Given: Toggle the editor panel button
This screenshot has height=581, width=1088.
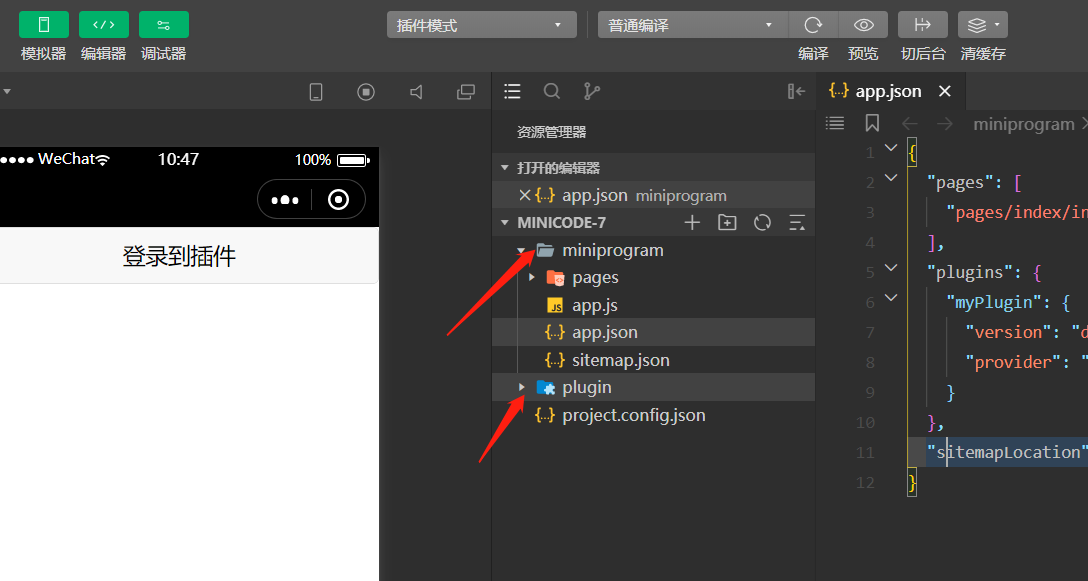Looking at the screenshot, I should 103,25.
